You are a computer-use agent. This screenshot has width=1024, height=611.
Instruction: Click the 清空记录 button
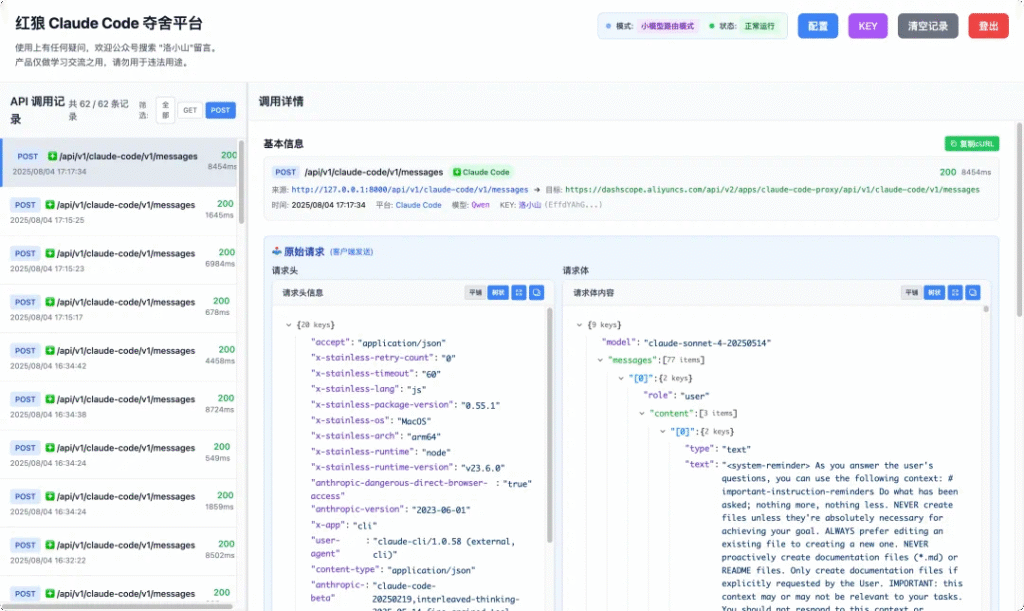(927, 26)
